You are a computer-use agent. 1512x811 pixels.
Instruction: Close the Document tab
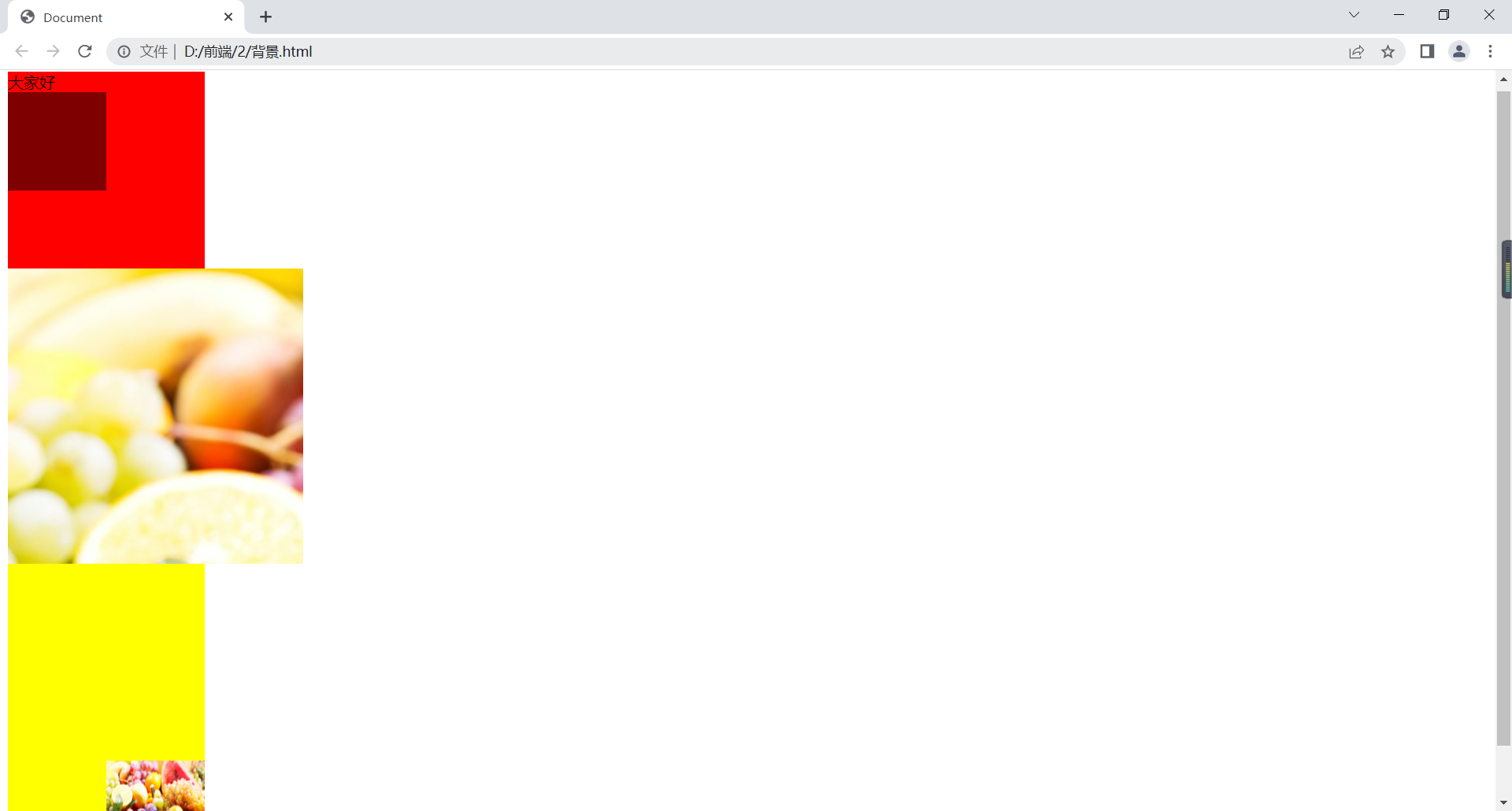(x=228, y=17)
